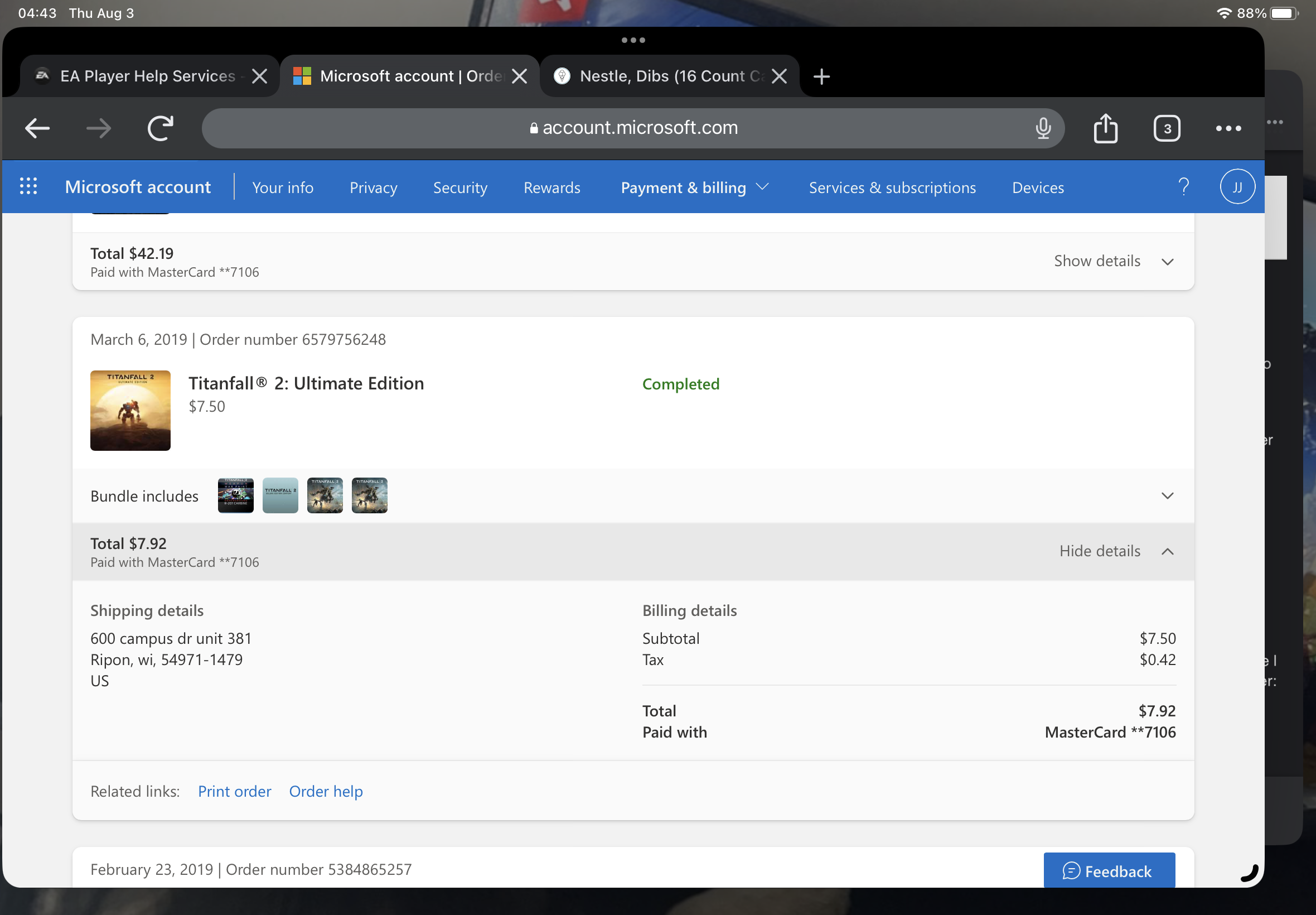Hide details of the $7.92 order
Screen dimensions: 1316x915
click(1116, 551)
